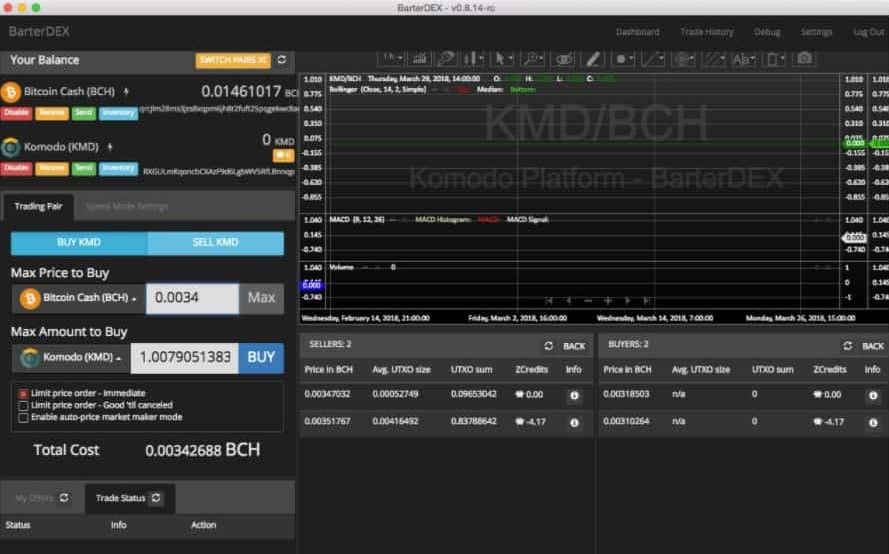Go to Trade History
Screen dimensions: 889x554
point(707,32)
